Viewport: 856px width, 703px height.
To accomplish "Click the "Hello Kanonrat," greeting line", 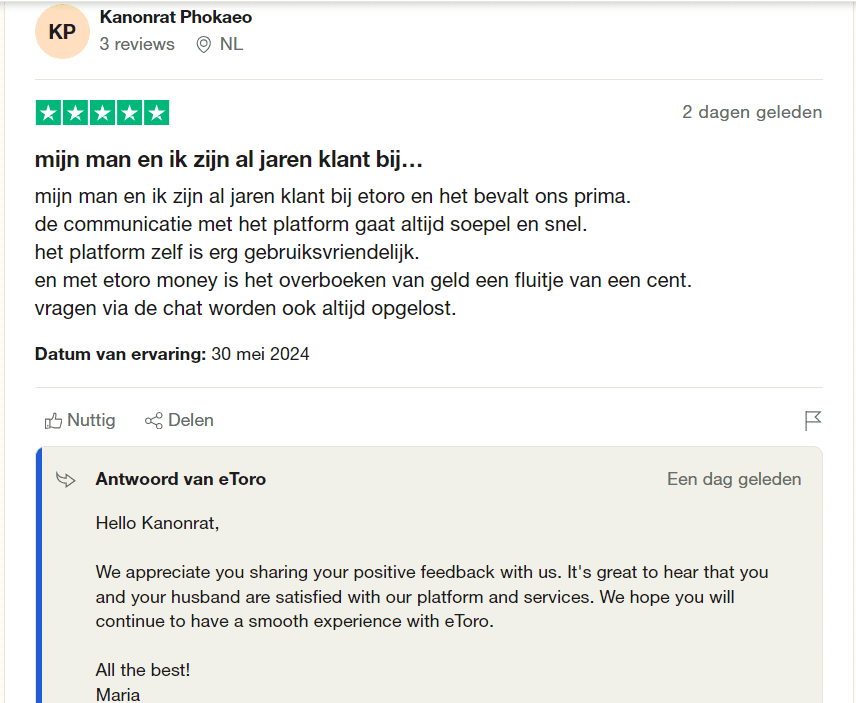I will [157, 522].
